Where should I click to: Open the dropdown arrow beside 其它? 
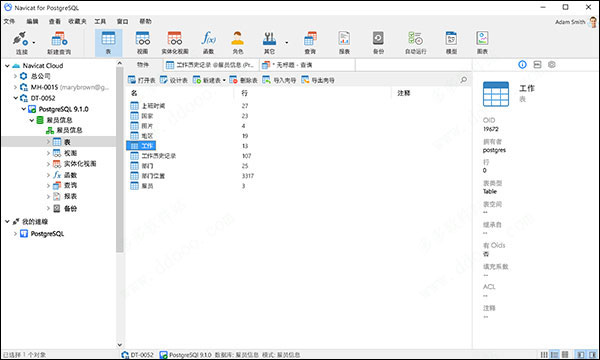[287, 42]
